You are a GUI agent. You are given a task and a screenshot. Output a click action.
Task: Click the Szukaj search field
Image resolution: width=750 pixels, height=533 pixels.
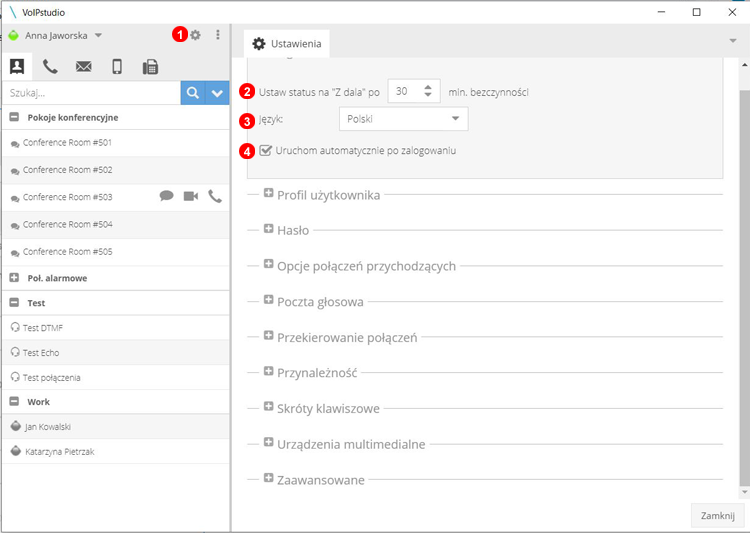point(90,93)
